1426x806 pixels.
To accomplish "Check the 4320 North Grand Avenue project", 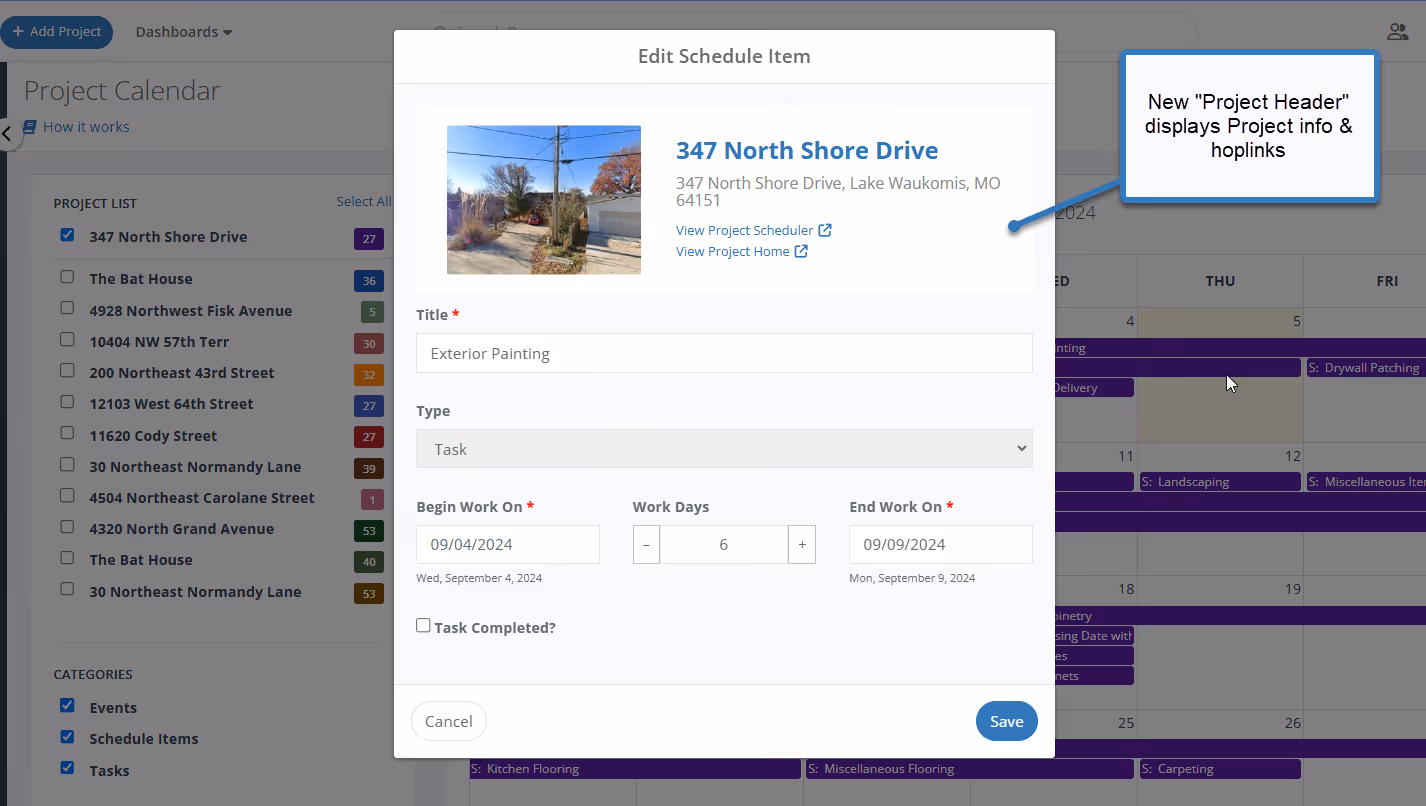I will click(67, 527).
